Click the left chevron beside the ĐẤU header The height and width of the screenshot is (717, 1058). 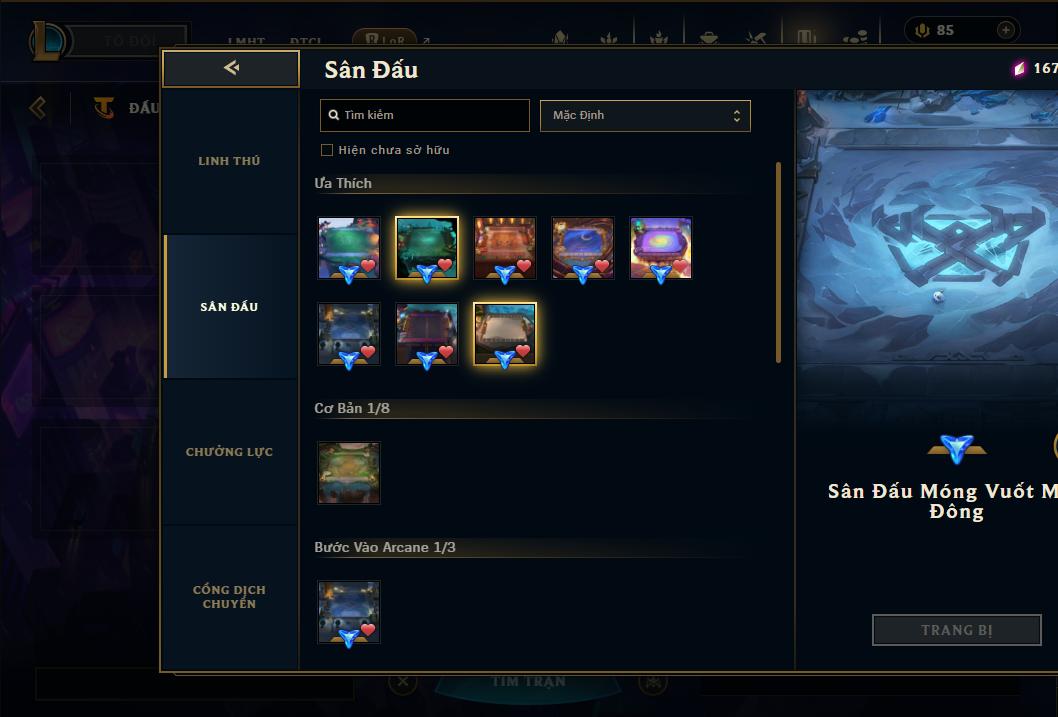pos(38,107)
